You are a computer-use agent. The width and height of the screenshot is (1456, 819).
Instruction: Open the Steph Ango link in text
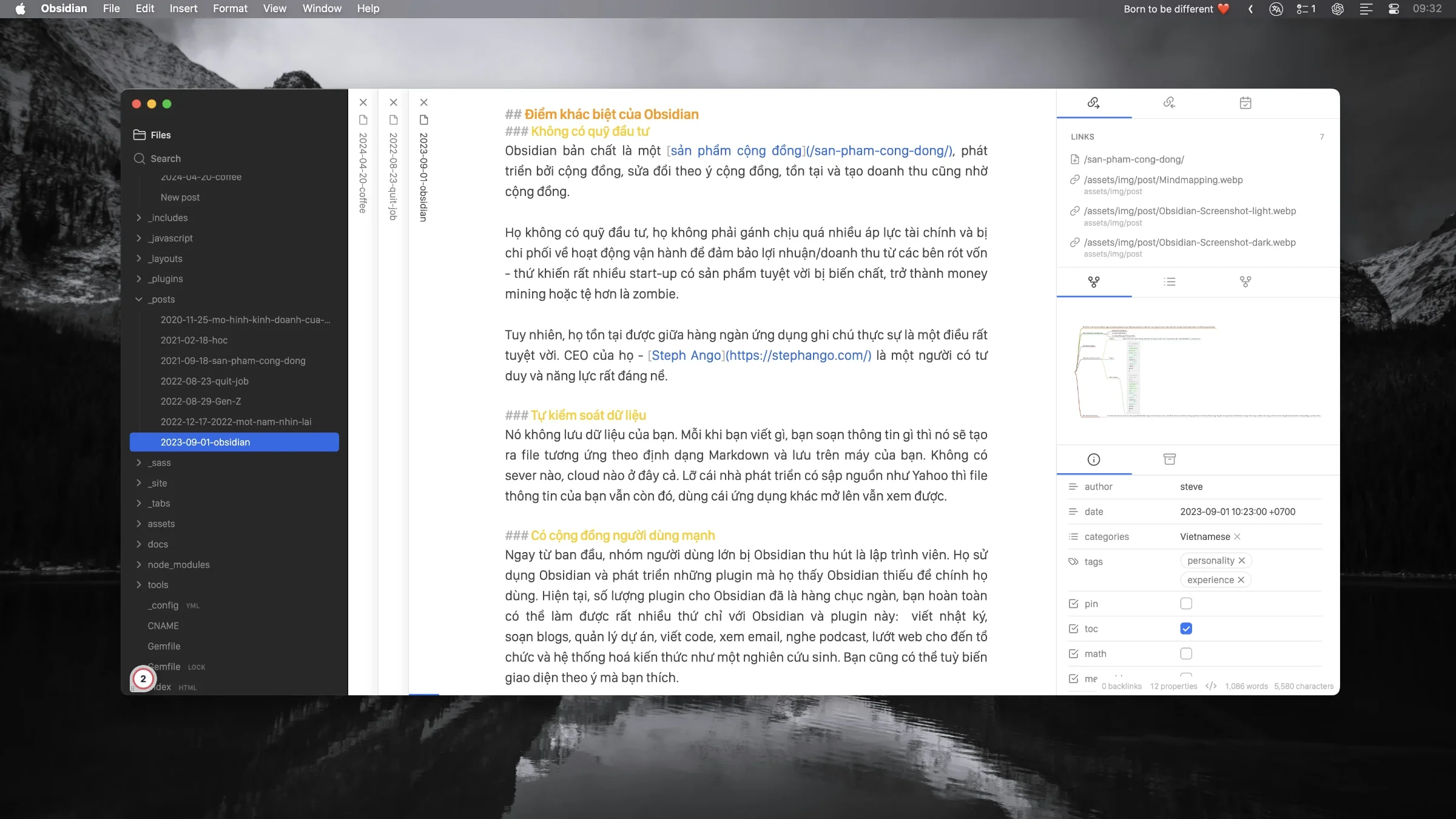click(x=686, y=356)
